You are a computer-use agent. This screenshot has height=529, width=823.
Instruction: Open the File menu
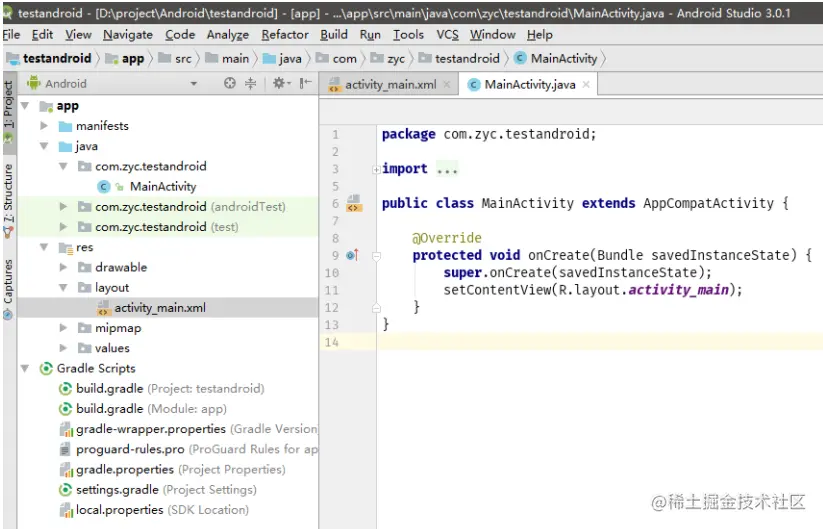pos(11,35)
